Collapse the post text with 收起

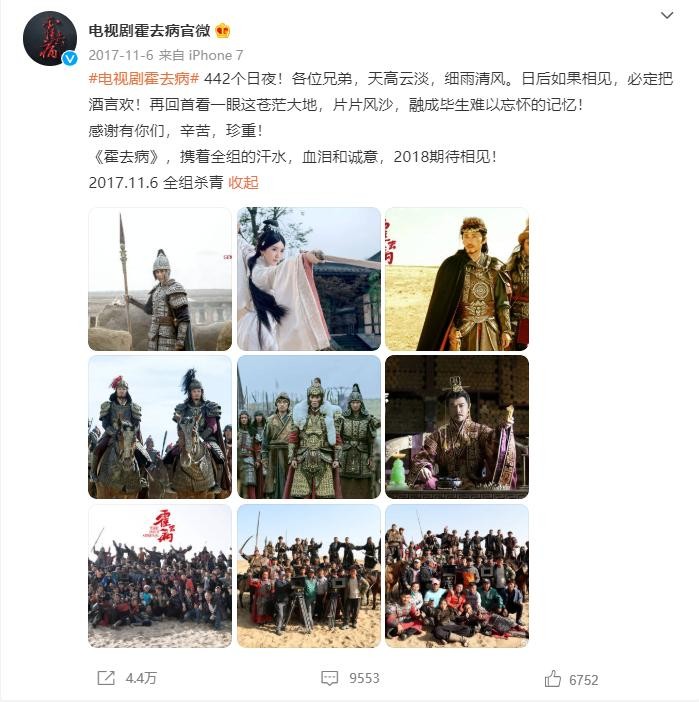pos(243,183)
